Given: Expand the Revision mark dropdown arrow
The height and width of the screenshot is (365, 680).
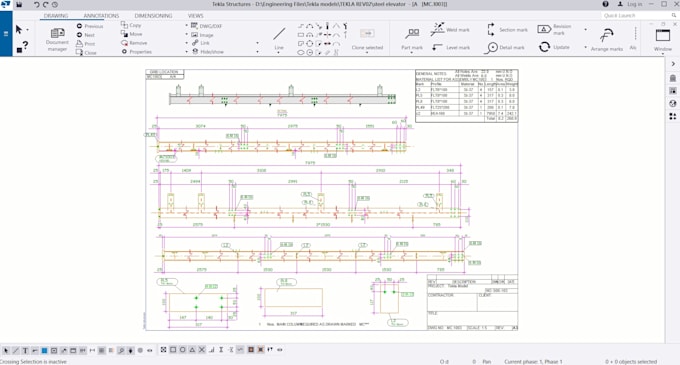Looking at the screenshot, I should pos(585,30).
